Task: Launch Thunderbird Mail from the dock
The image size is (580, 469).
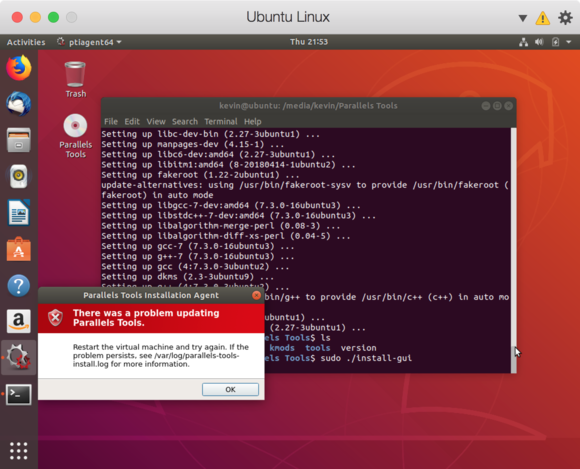Action: [x=18, y=104]
